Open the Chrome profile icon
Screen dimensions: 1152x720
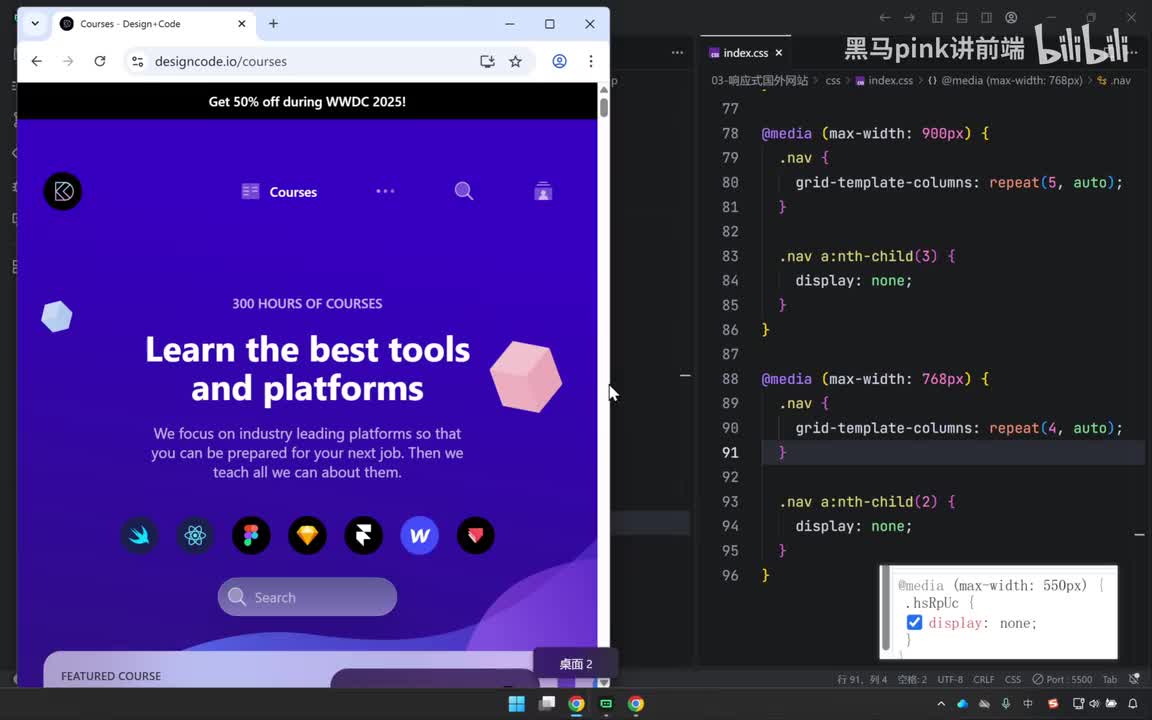pos(559,61)
